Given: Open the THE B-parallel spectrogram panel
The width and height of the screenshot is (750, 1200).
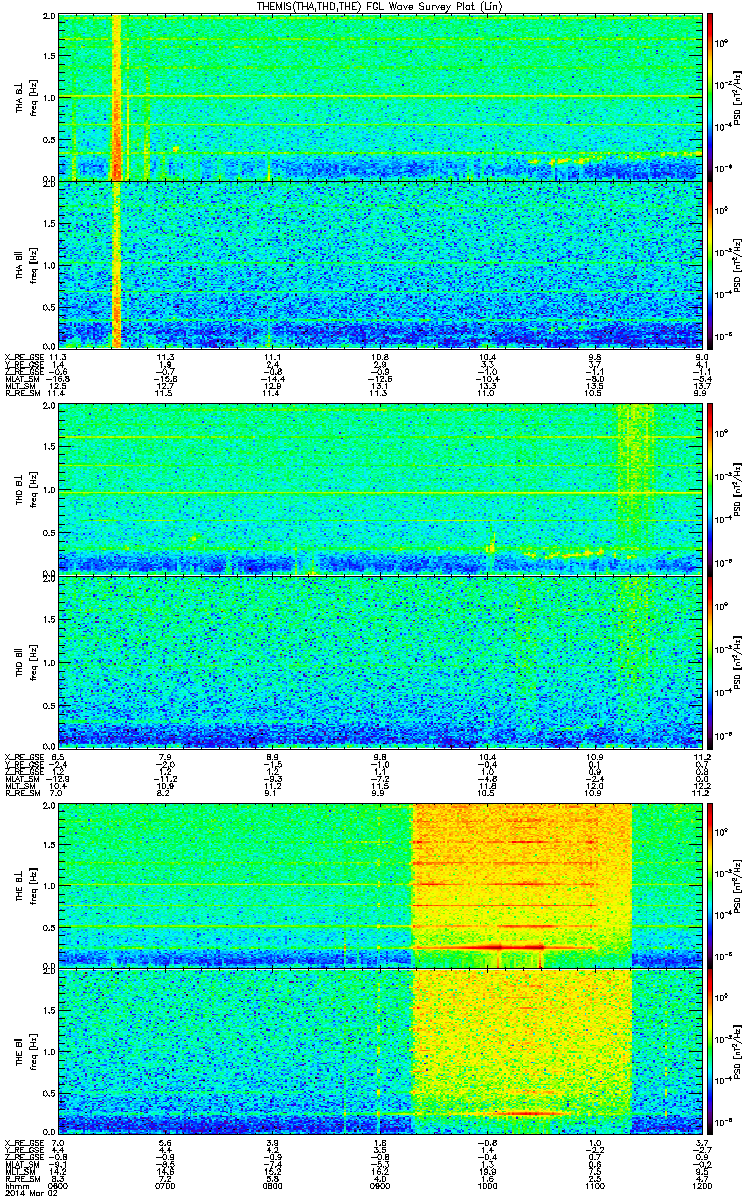Looking at the screenshot, I should [379, 1052].
